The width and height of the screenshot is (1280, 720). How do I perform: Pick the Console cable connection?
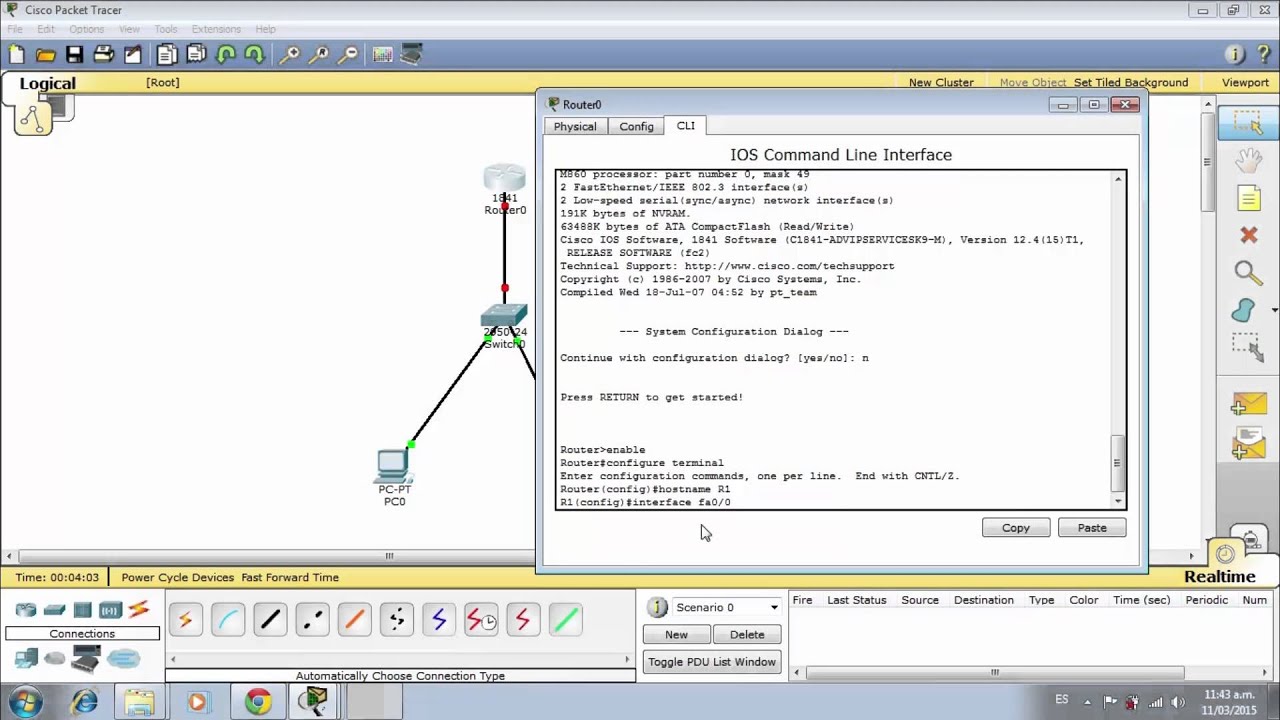coord(228,621)
